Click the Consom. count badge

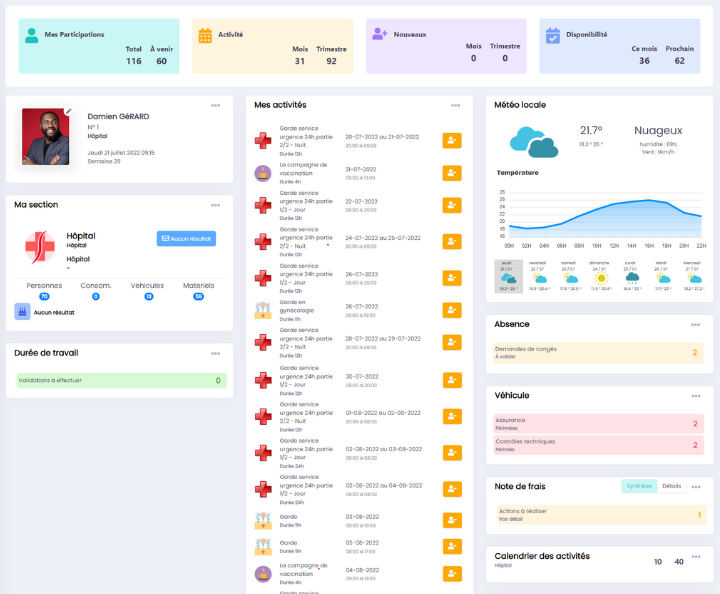click(x=96, y=297)
